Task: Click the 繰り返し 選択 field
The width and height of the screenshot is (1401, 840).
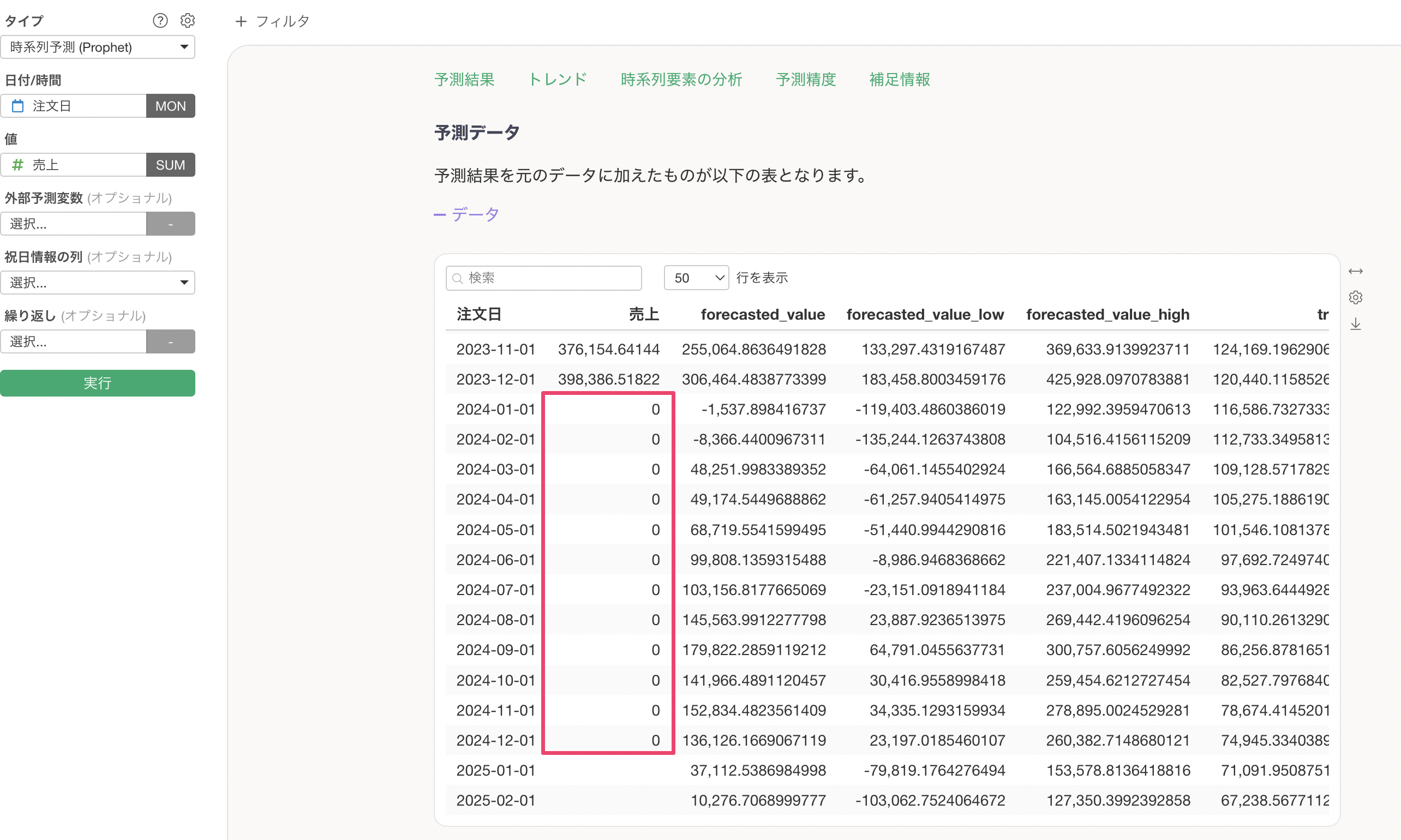Action: pos(73,341)
